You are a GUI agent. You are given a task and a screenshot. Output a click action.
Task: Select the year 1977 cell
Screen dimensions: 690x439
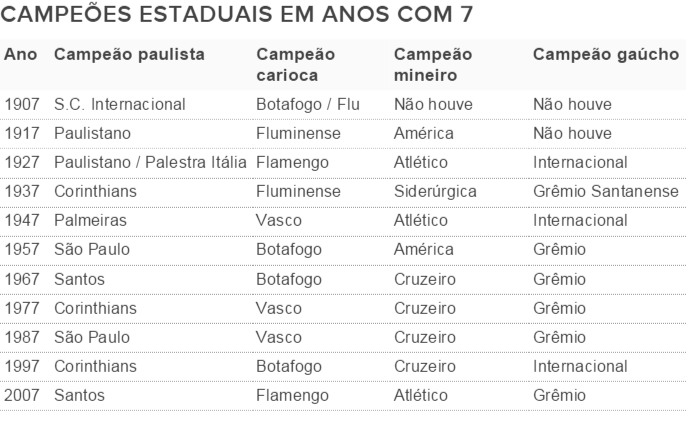23,308
